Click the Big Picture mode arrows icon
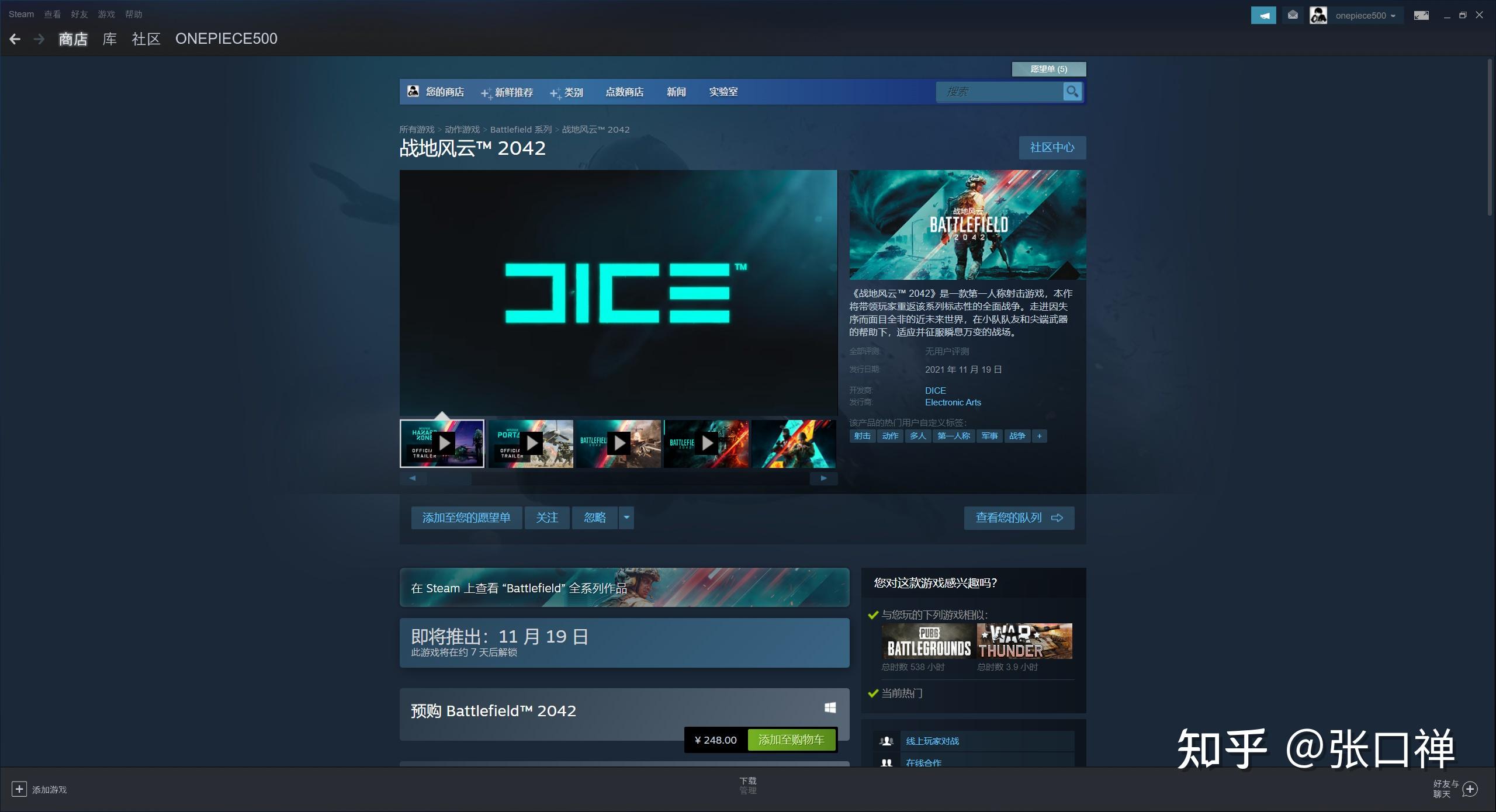 tap(1421, 15)
